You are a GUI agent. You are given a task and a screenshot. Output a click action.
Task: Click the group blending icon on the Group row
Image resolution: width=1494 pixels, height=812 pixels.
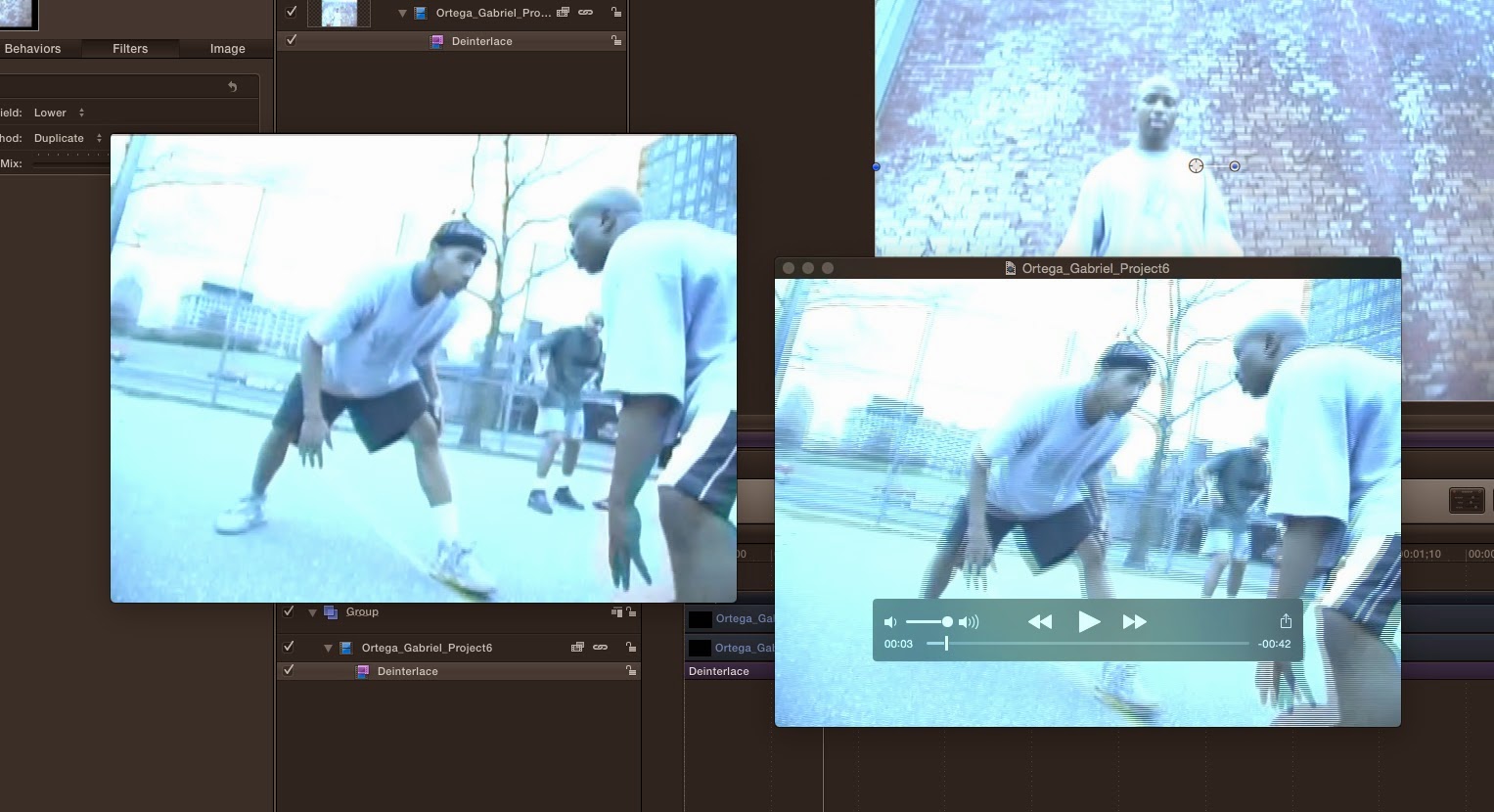(x=616, y=610)
